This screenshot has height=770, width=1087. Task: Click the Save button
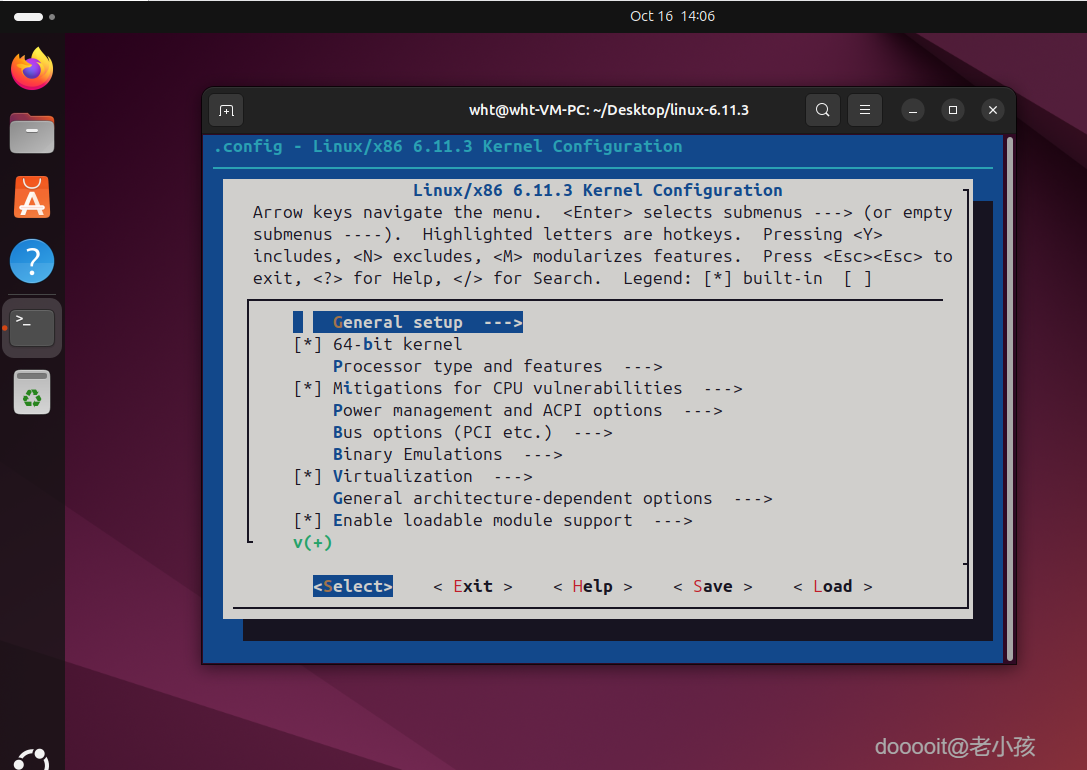pyautogui.click(x=713, y=586)
